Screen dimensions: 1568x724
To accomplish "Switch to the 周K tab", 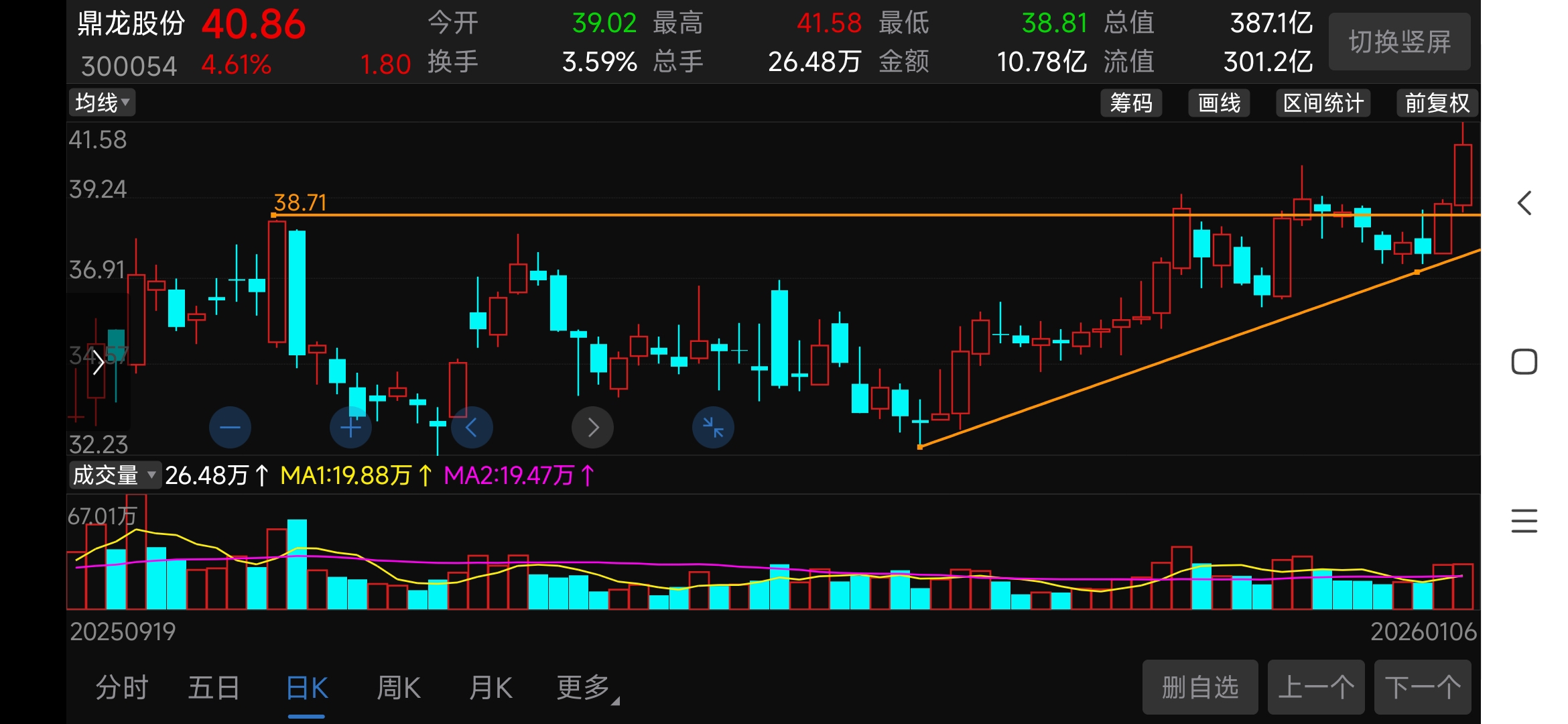I will pos(399,688).
